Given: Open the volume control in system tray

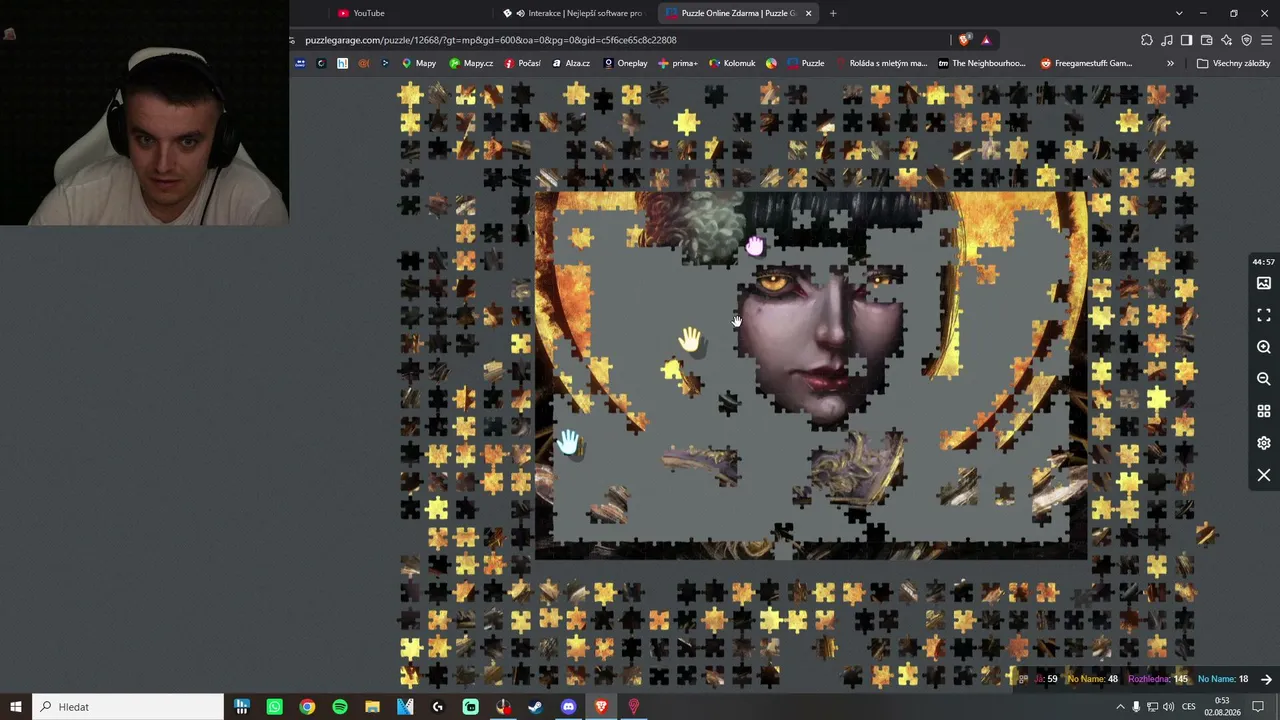Looking at the screenshot, I should (x=1167, y=707).
